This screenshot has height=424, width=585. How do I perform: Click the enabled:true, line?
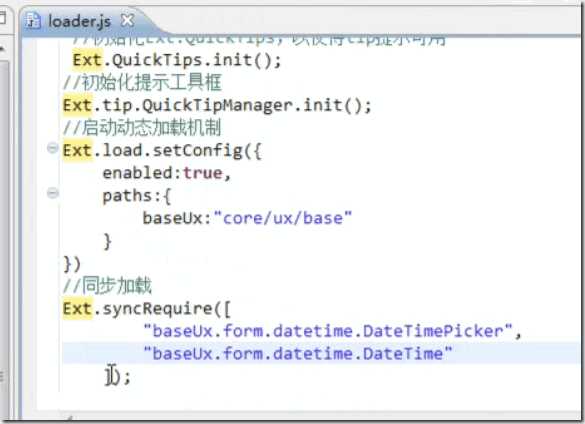click(167, 173)
